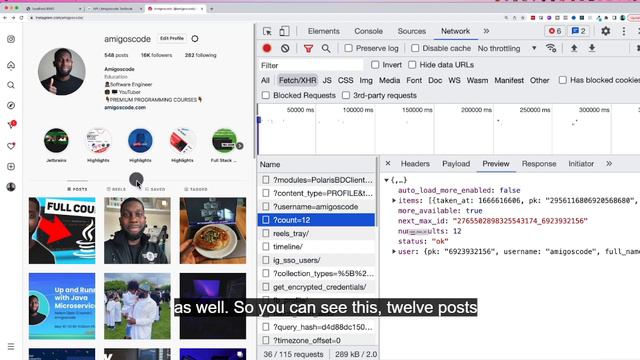Check the Invert filter checkbox

click(x=375, y=65)
